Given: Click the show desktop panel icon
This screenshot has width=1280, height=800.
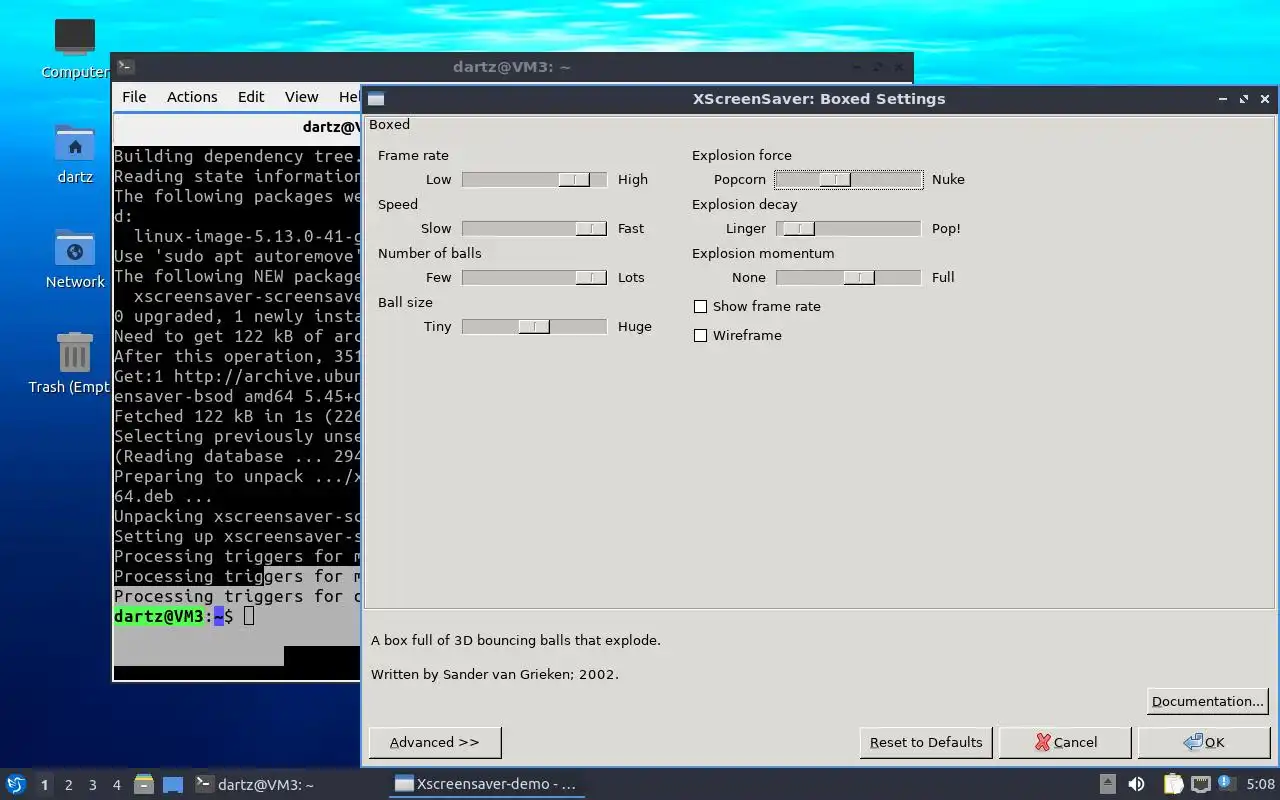Looking at the screenshot, I should click(173, 784).
